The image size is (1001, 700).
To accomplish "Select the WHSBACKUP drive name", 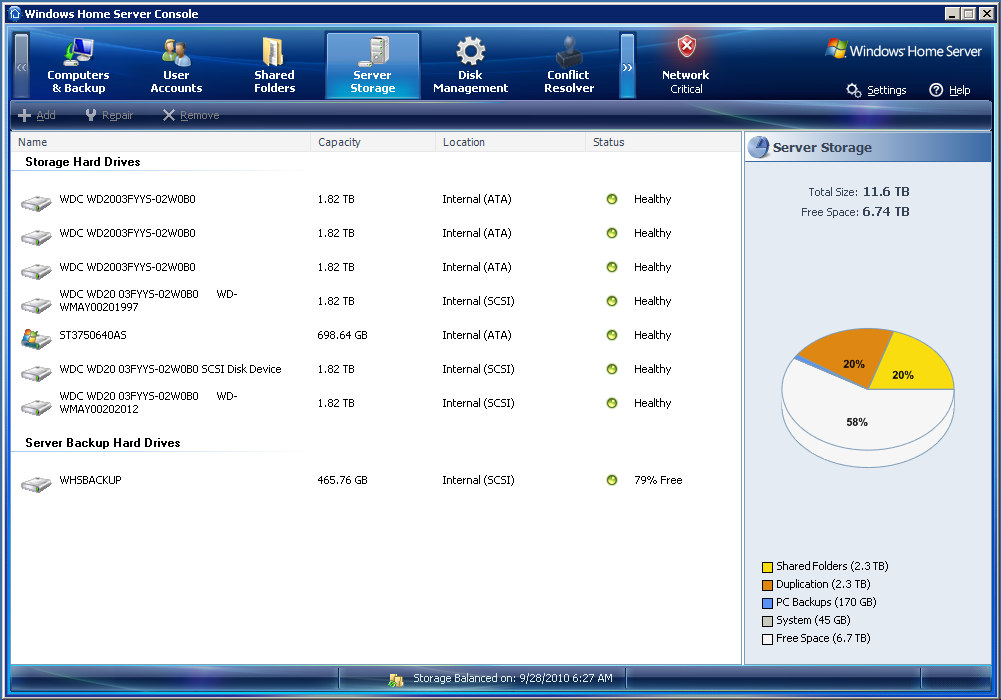I will coord(91,480).
